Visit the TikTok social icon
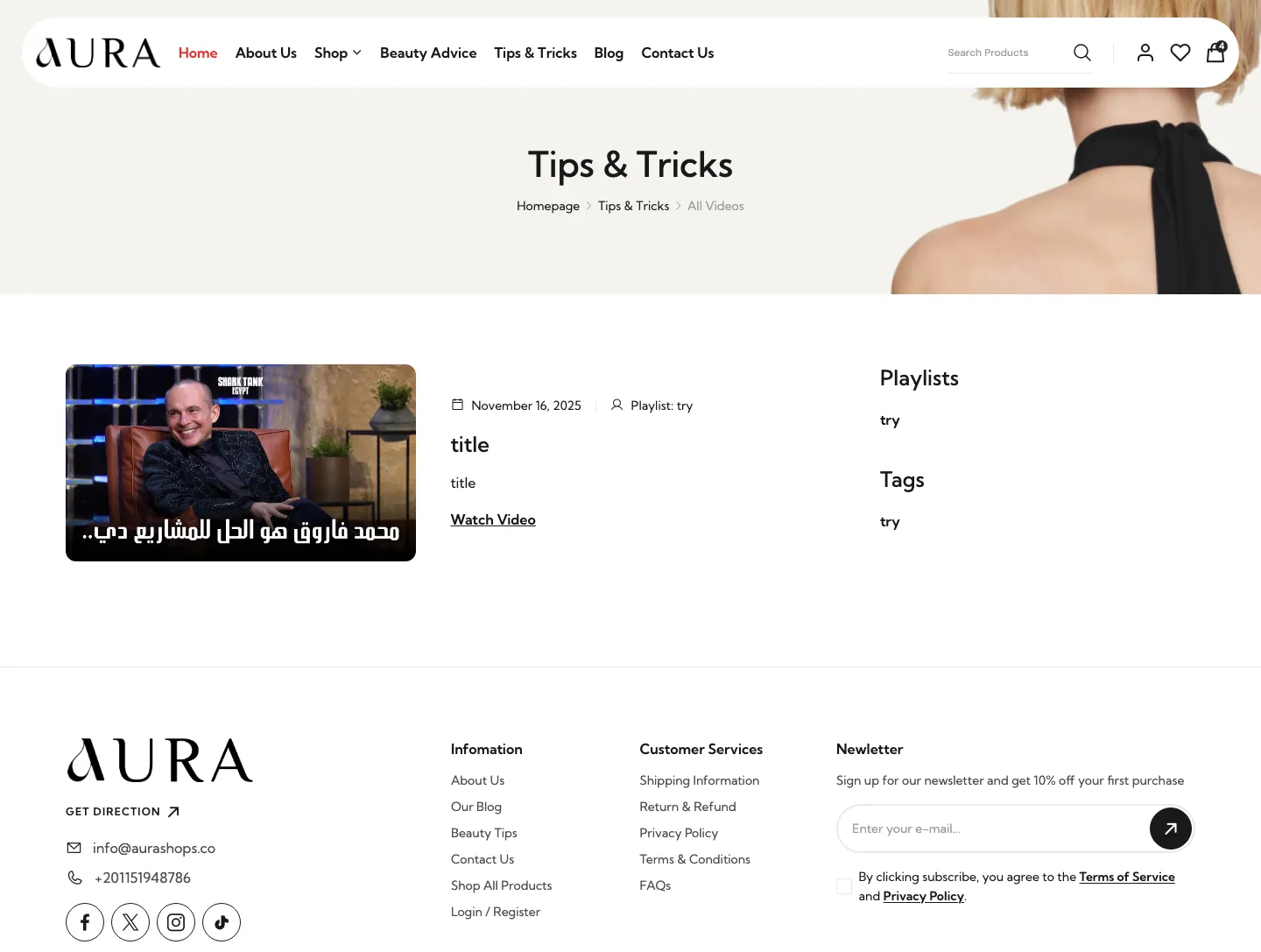The image size is (1261, 952). pos(222,922)
